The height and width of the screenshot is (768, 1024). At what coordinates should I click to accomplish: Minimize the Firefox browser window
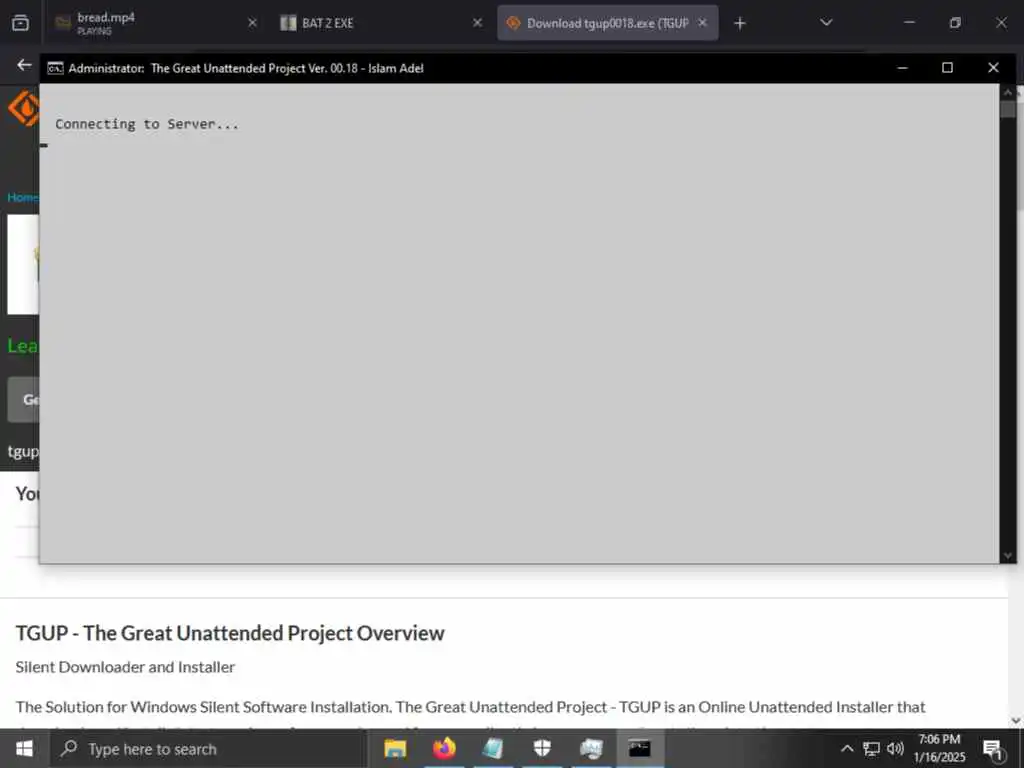[x=909, y=23]
